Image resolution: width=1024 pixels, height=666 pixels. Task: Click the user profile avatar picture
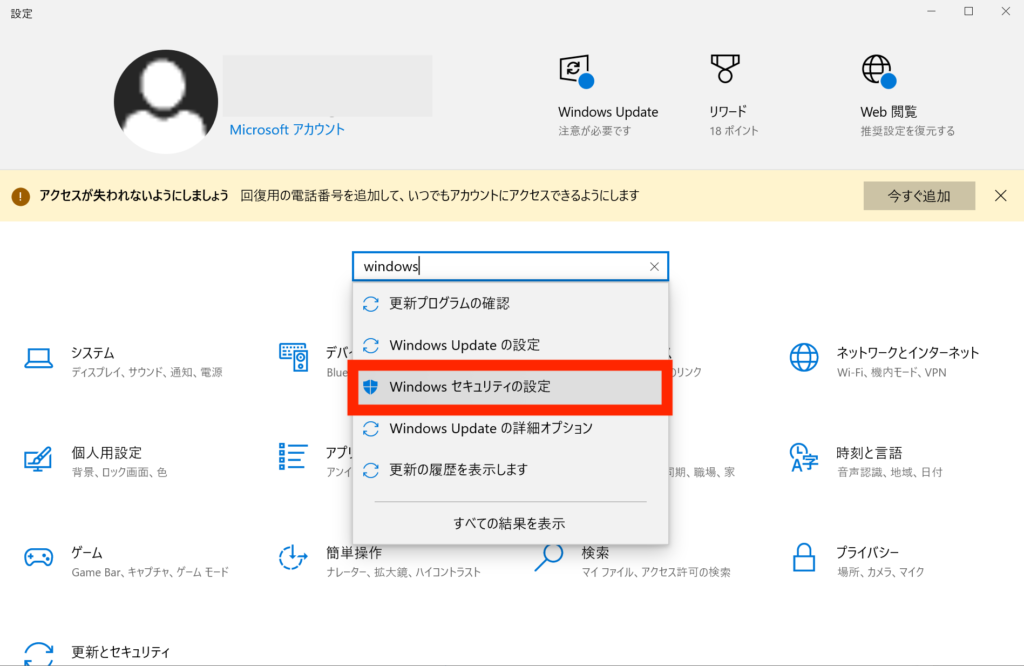[x=166, y=101]
